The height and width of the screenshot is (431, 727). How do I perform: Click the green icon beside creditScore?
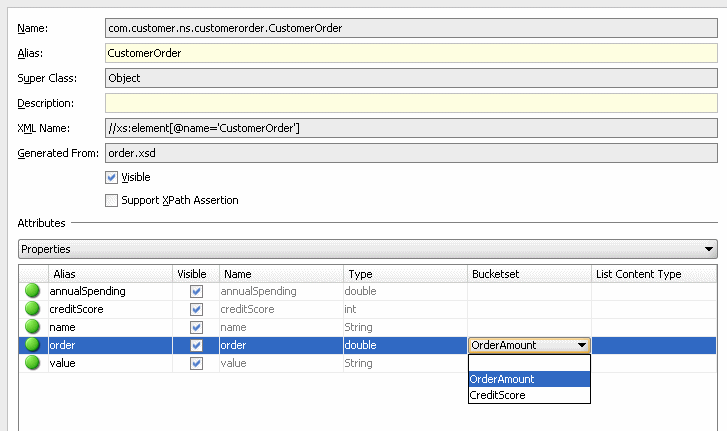[33, 309]
